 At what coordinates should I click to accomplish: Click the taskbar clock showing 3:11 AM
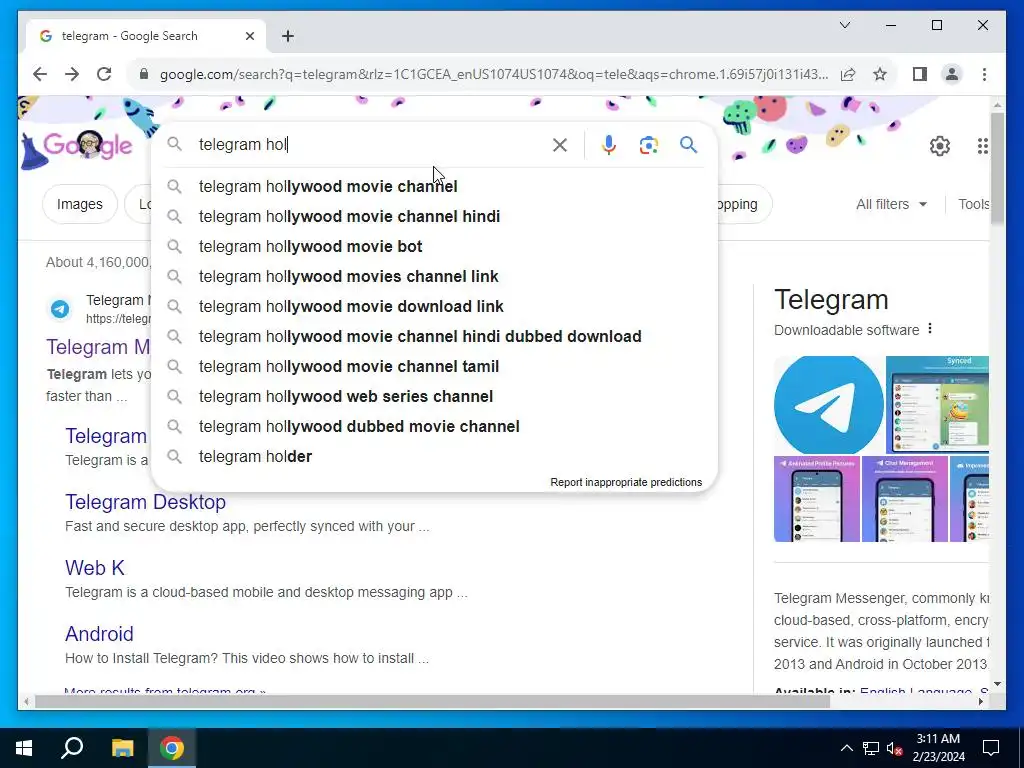[x=938, y=748]
